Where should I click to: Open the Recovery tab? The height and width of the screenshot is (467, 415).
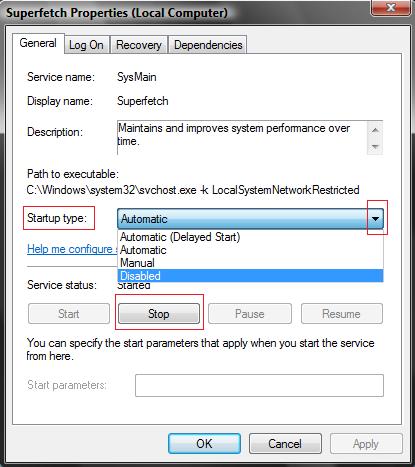tap(139, 45)
